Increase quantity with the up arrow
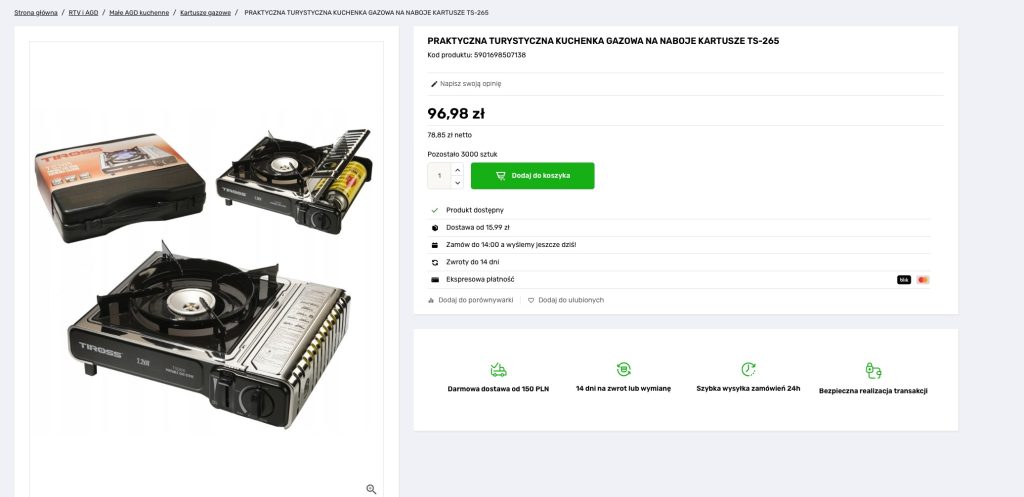The width and height of the screenshot is (1024, 497). [x=458, y=169]
